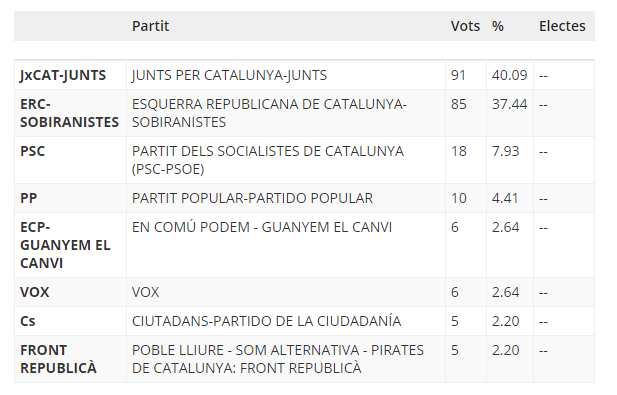This screenshot has width=617, height=395.
Task: Click the PSC party abbreviation
Action: pyautogui.click(x=33, y=151)
